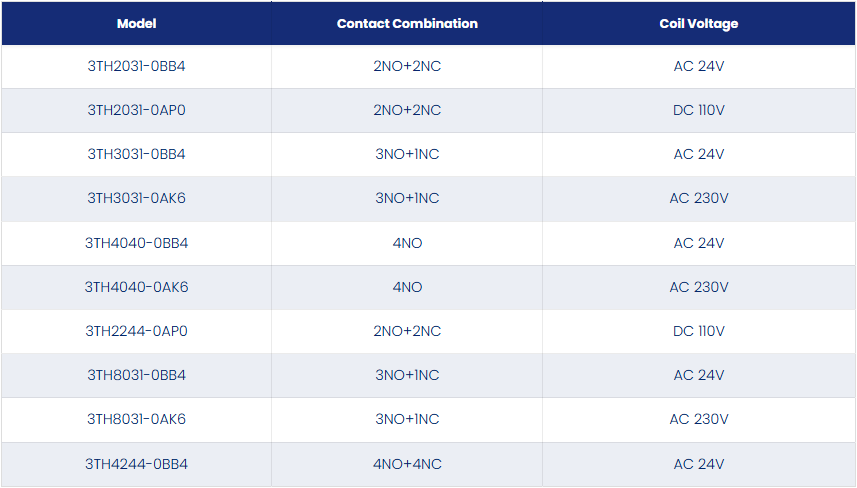Click AC 24V voltage for 3TH4244-0BB4

[698, 464]
